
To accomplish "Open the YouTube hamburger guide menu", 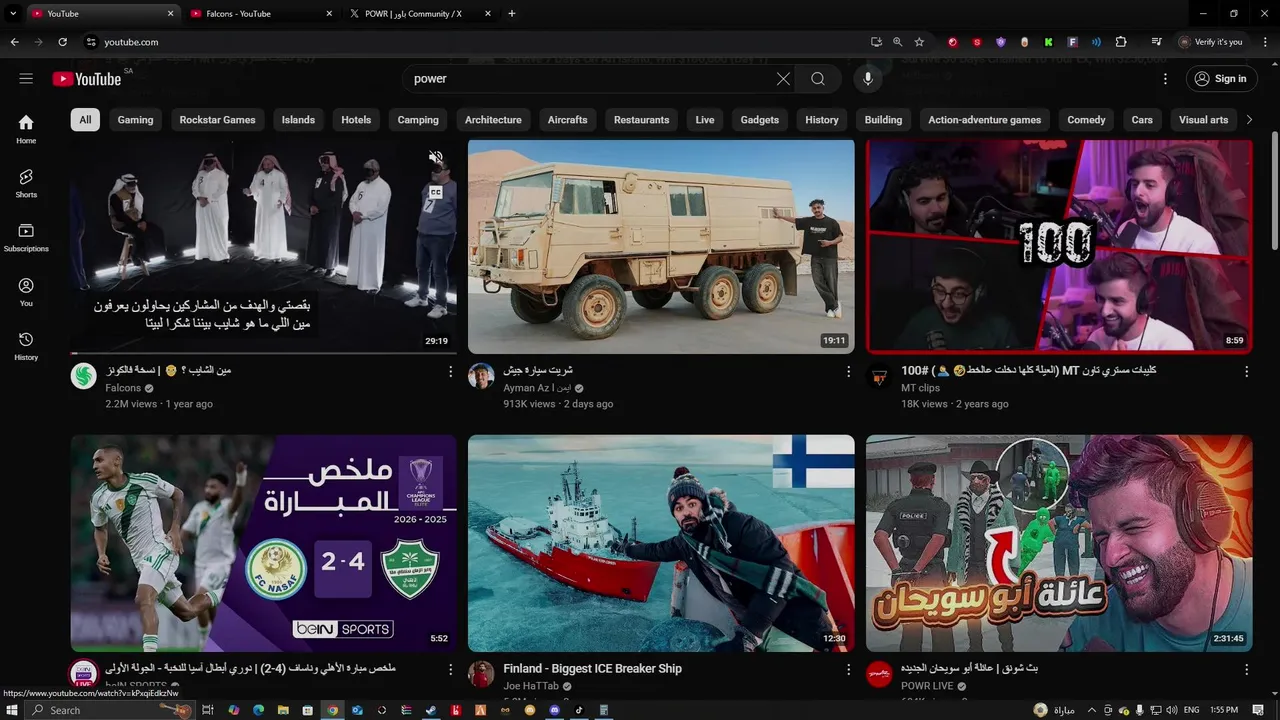I will [26, 79].
